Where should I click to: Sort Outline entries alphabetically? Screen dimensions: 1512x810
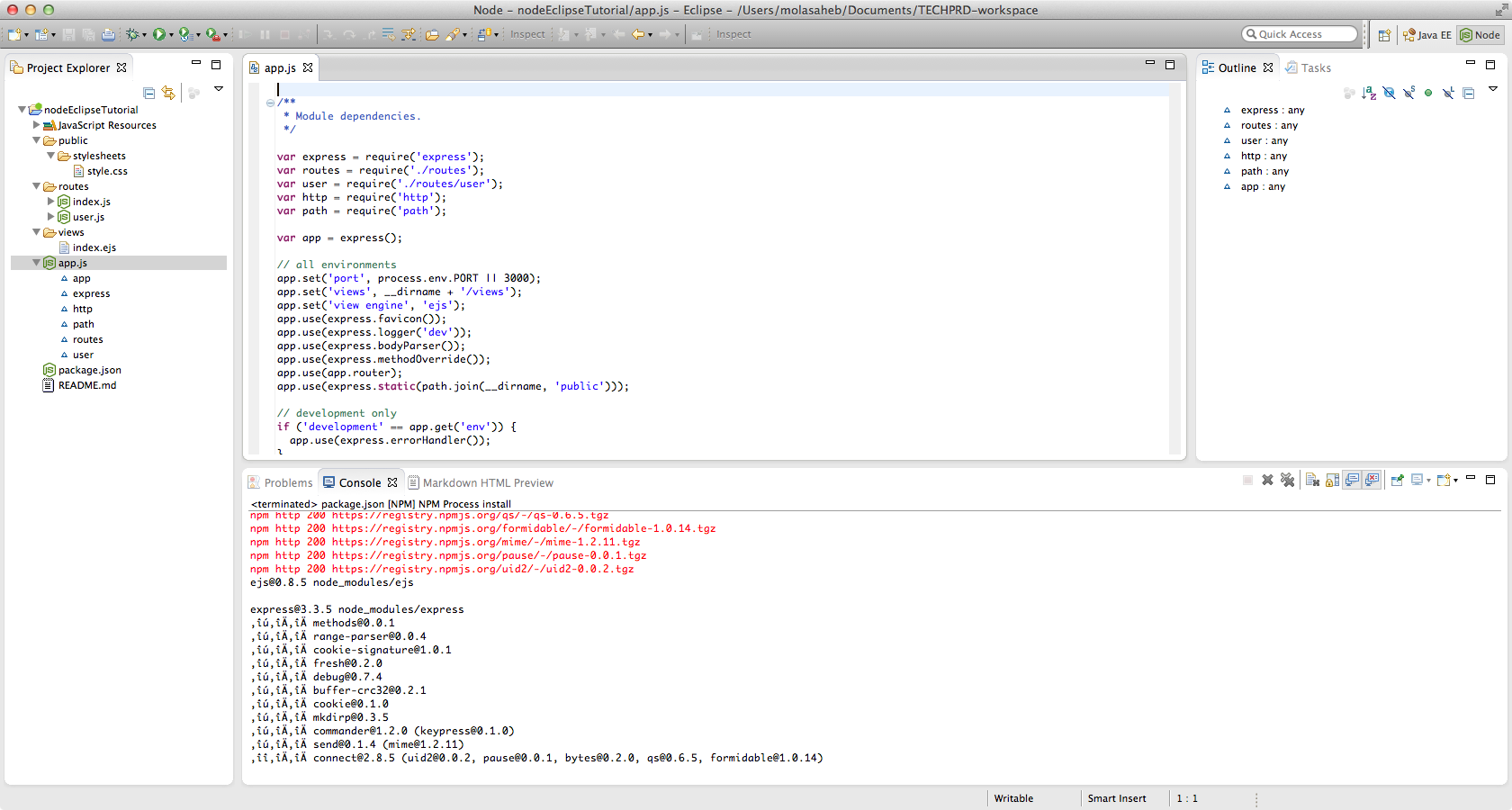pyautogui.click(x=1369, y=93)
